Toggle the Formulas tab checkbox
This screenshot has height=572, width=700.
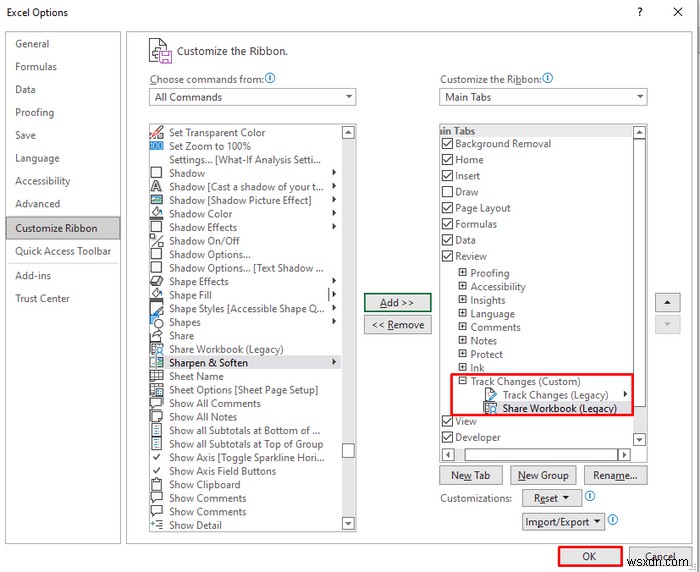click(447, 224)
